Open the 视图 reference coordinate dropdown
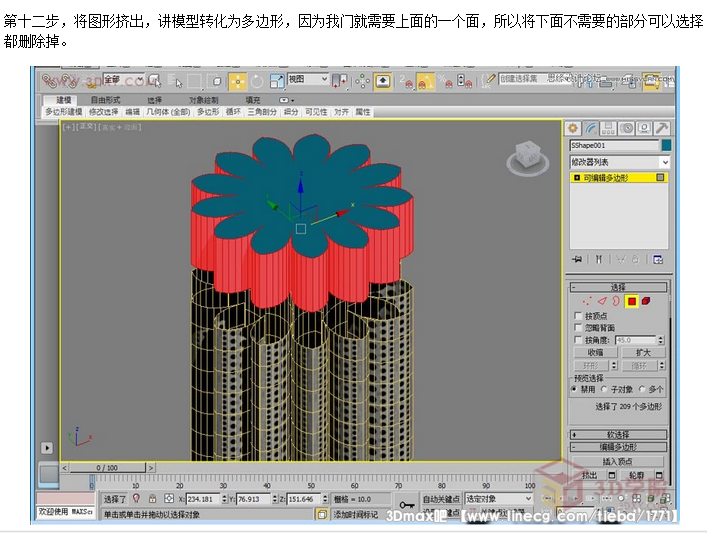The image size is (707, 533). pyautogui.click(x=308, y=79)
